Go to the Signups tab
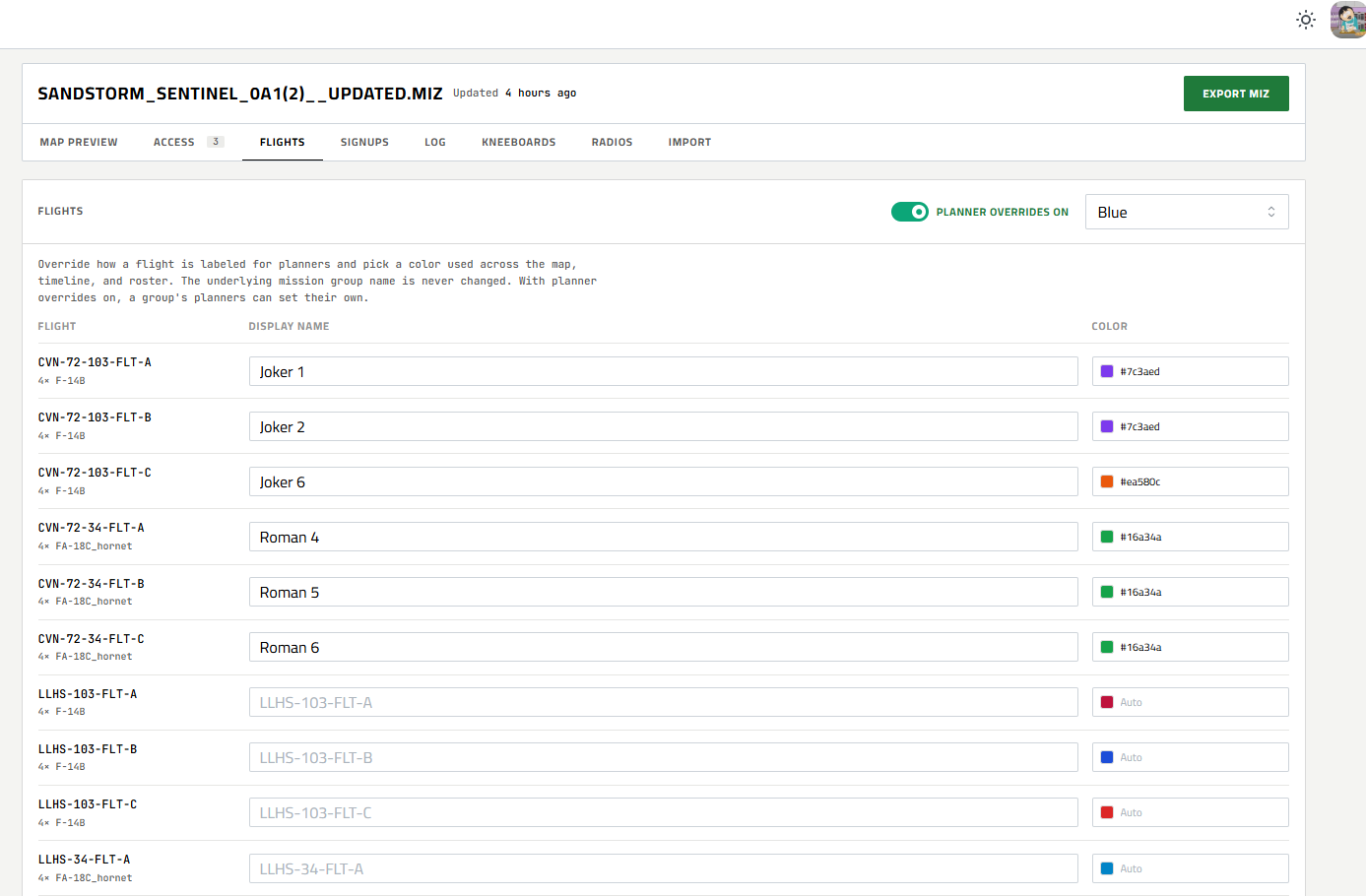This screenshot has width=1366, height=896. [x=364, y=142]
